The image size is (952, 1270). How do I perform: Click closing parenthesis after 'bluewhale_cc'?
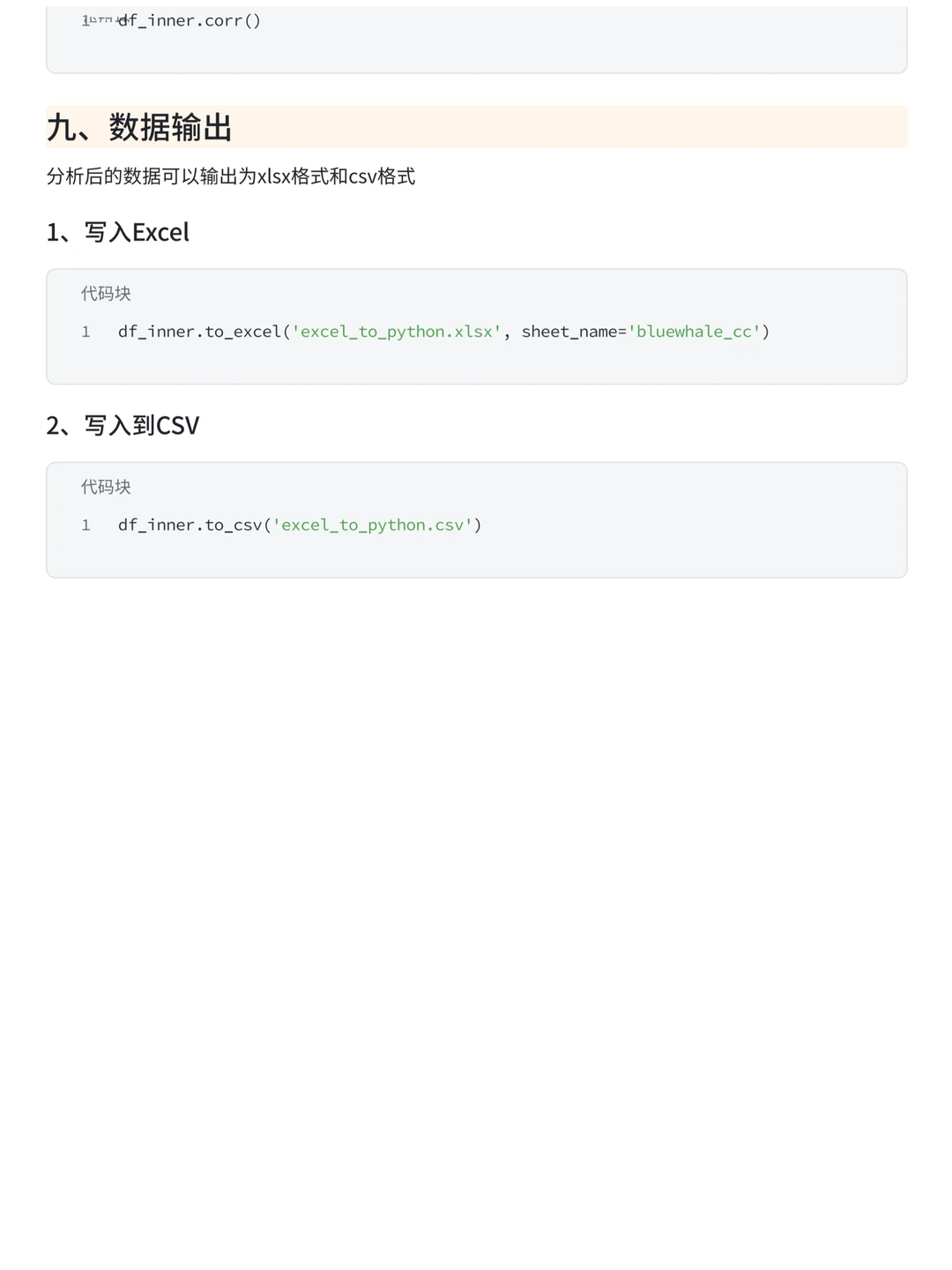click(x=766, y=332)
